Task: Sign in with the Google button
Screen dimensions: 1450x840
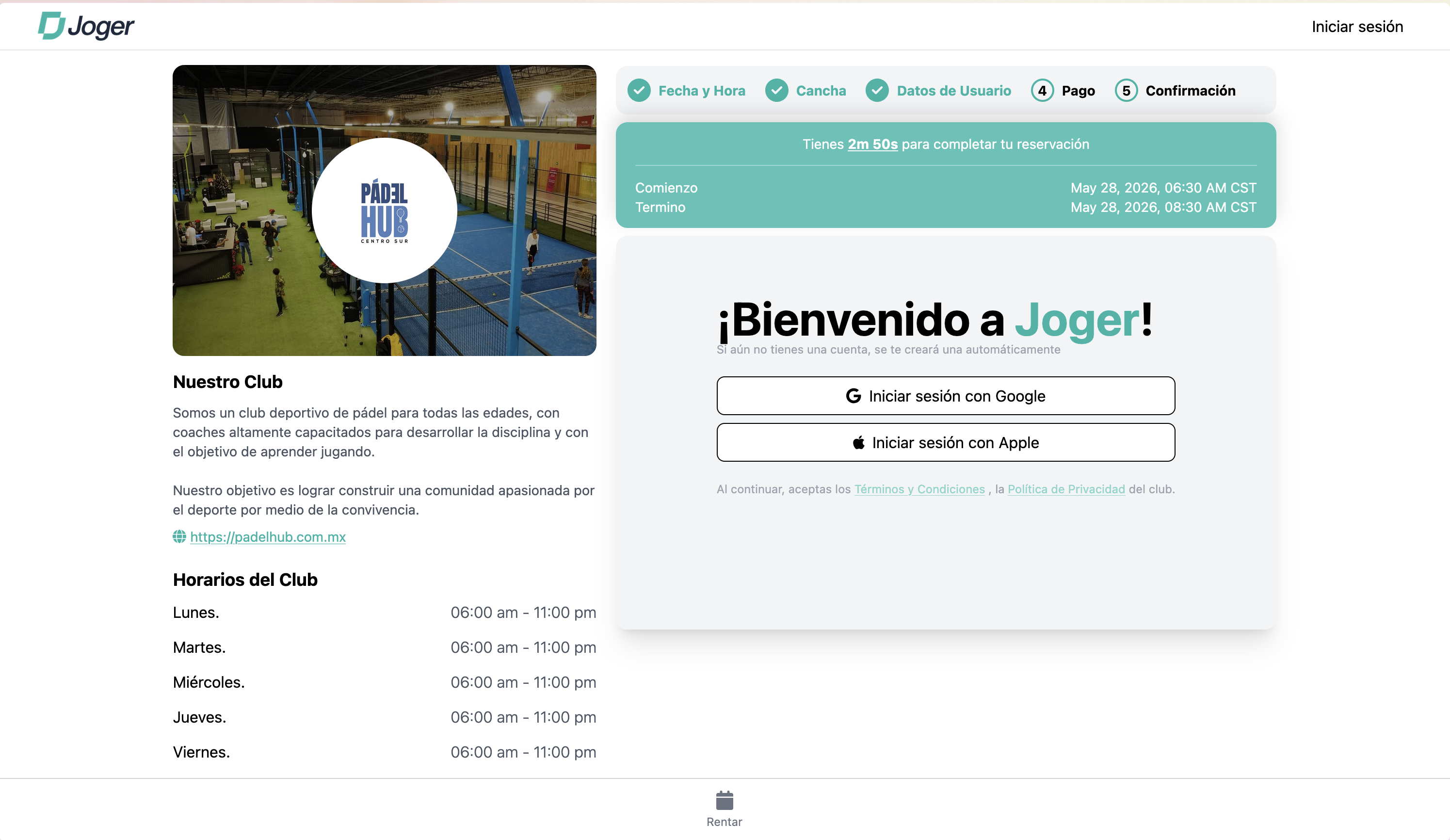Action: [945, 396]
